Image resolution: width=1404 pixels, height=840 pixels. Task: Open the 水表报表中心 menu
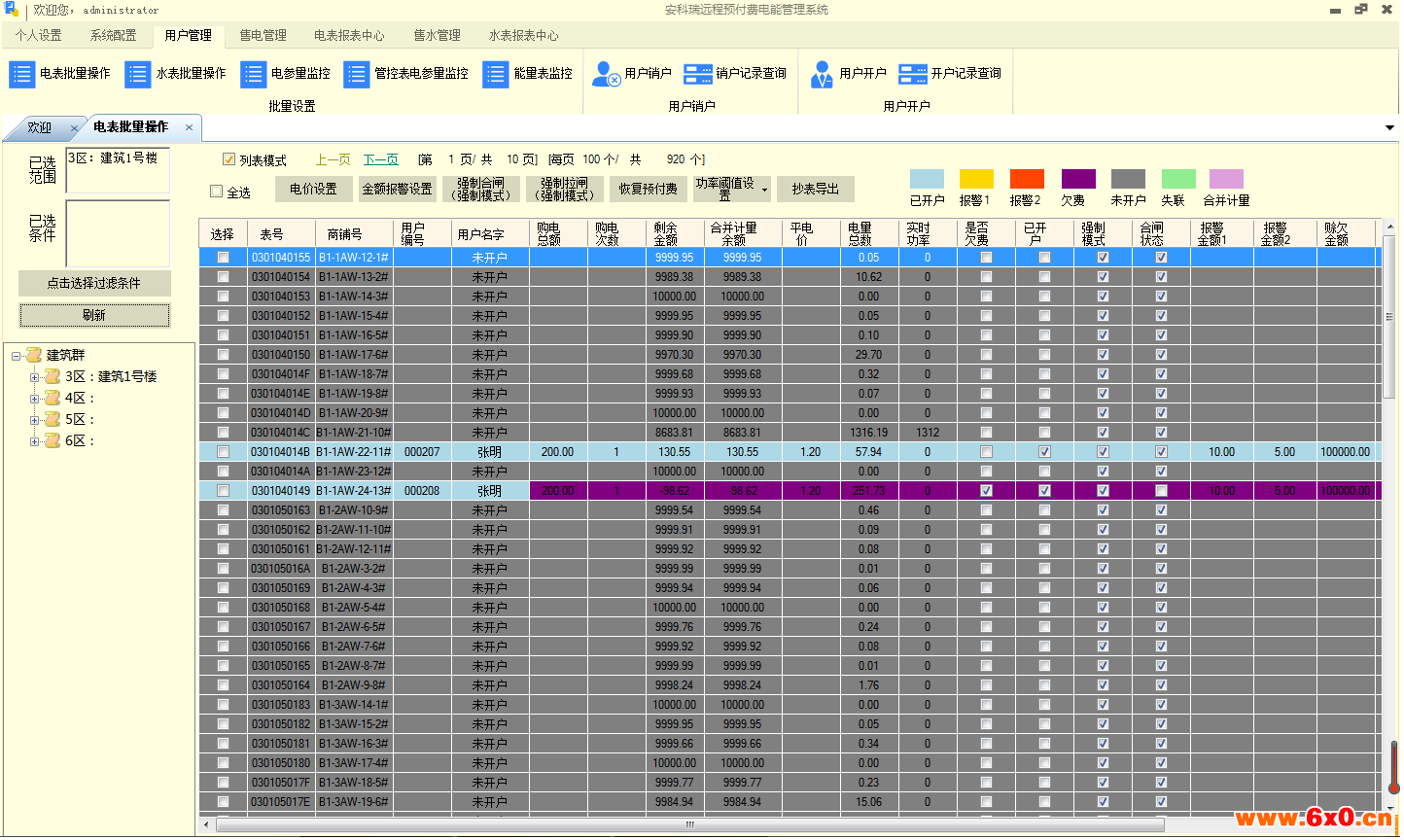523,35
